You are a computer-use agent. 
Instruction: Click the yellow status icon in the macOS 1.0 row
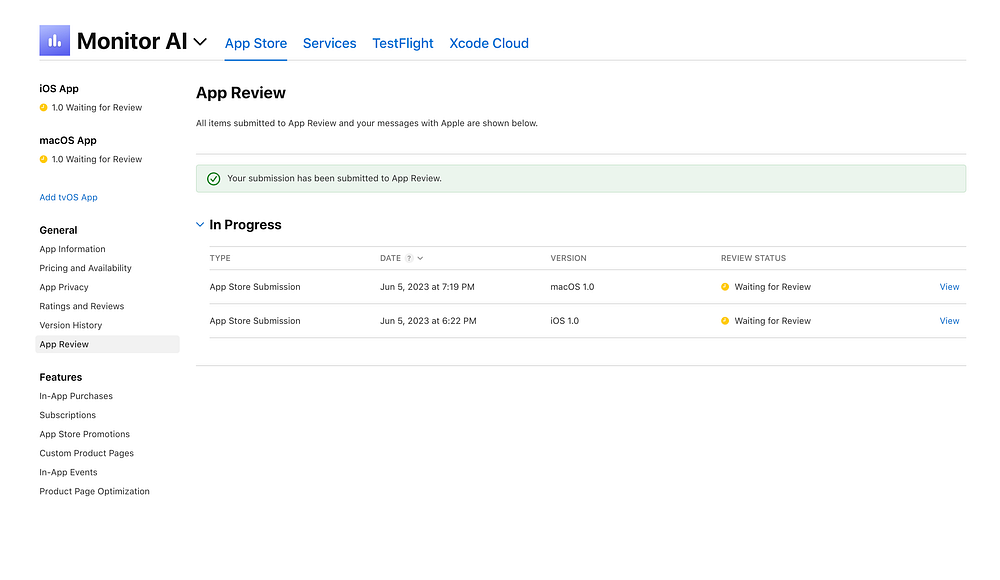[x=725, y=287]
